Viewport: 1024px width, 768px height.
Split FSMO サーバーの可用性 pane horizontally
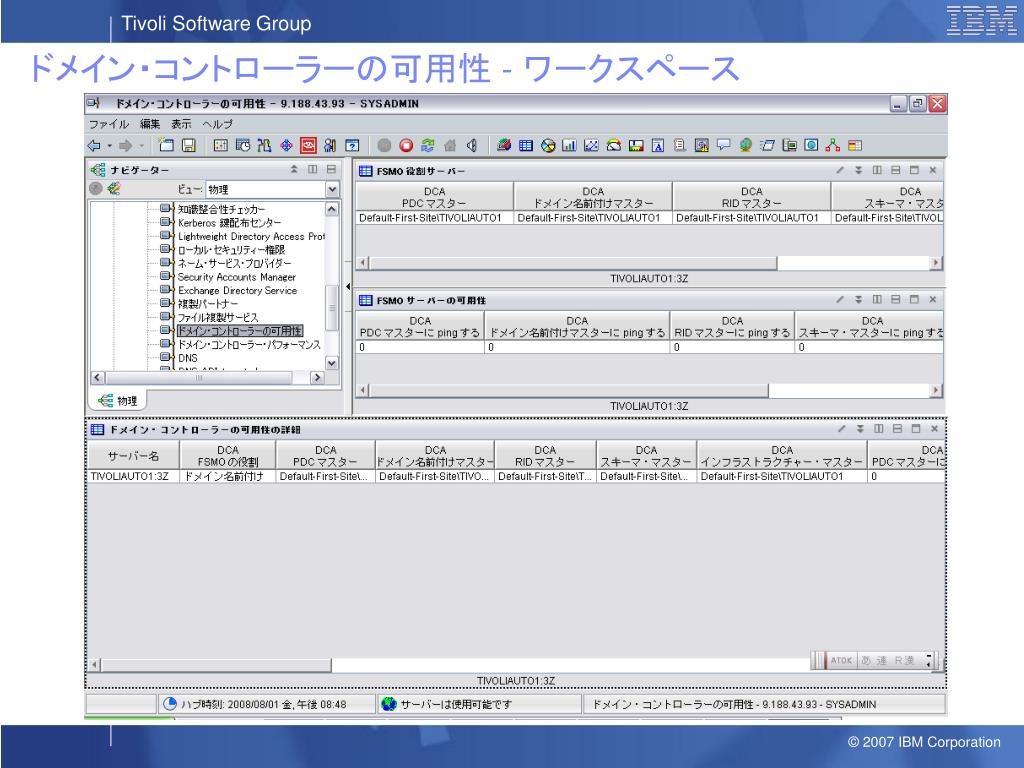coord(895,300)
